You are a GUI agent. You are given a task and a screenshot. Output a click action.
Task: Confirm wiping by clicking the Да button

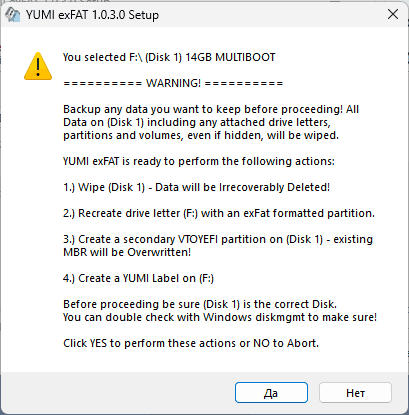pos(271,393)
